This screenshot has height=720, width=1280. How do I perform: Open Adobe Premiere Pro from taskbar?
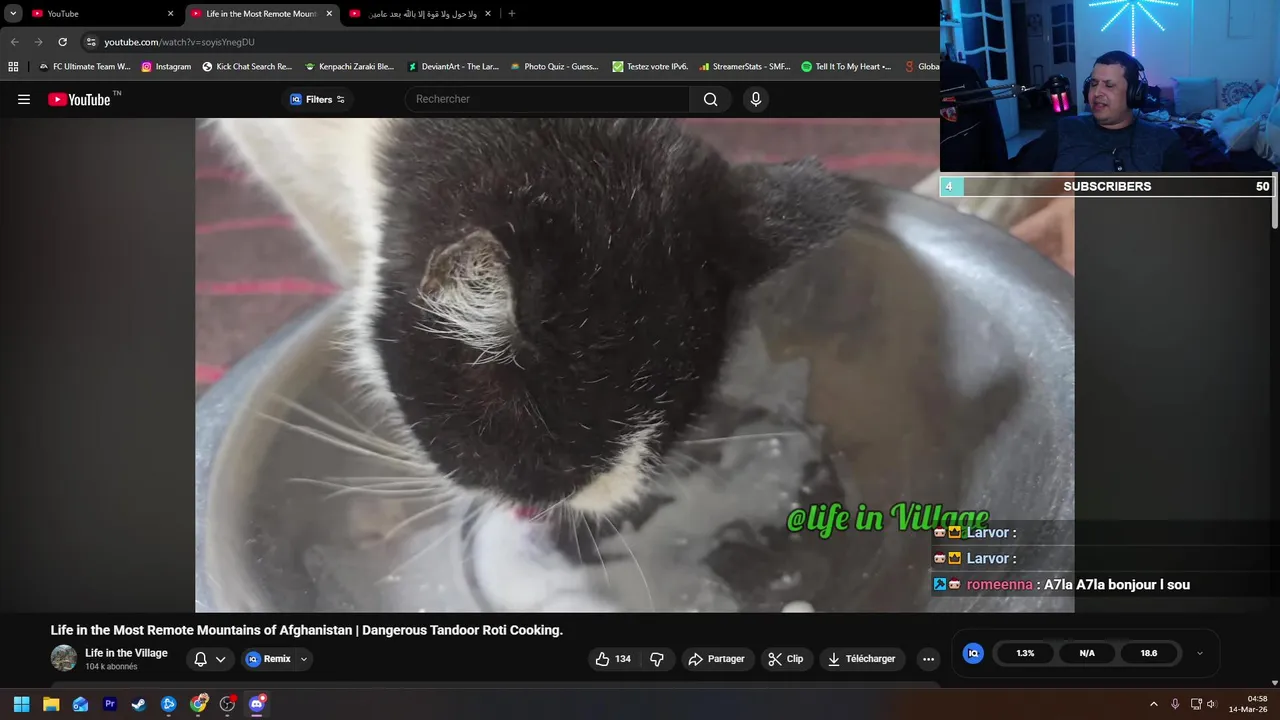110,704
